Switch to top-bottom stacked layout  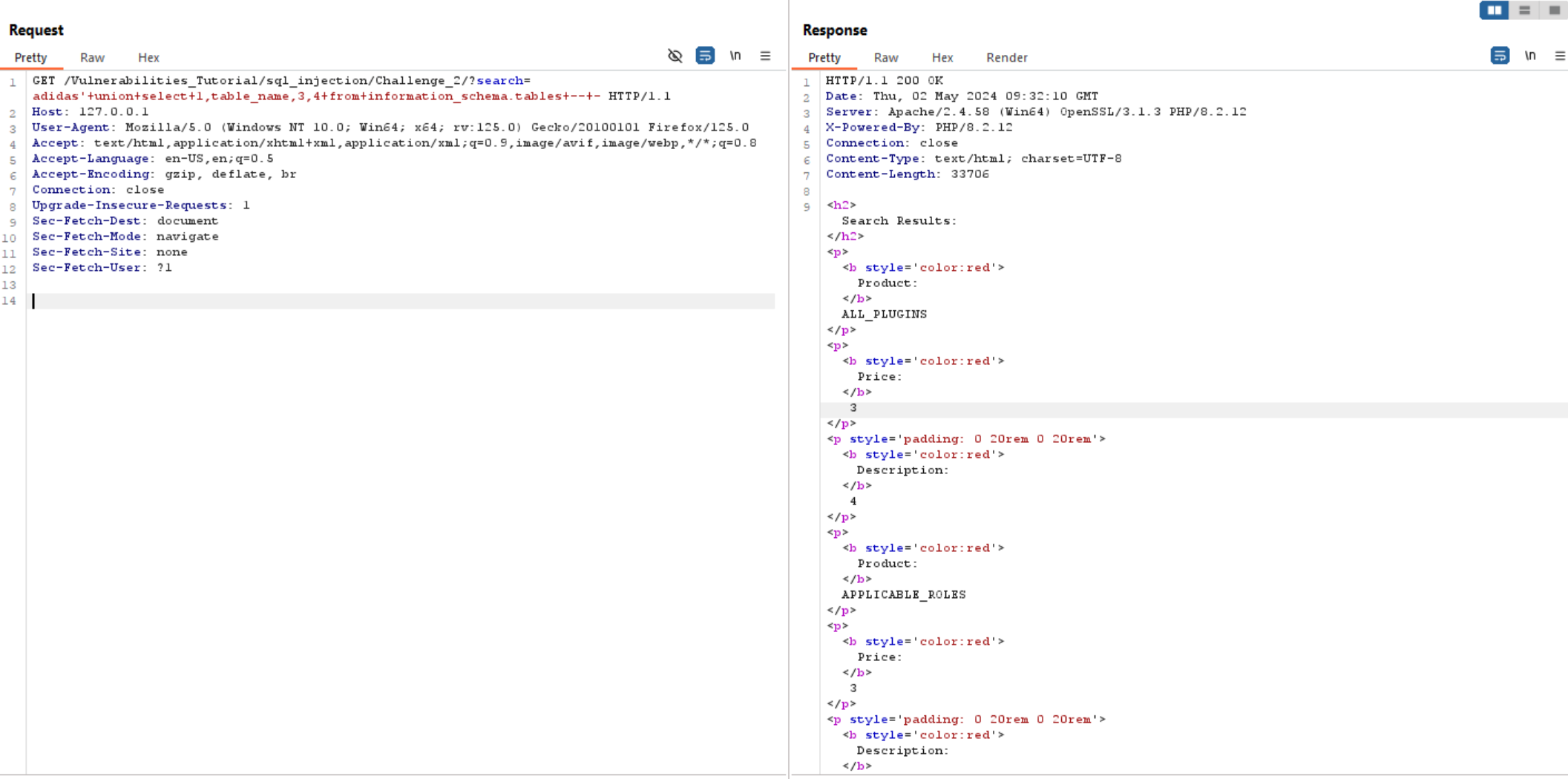click(x=1524, y=10)
